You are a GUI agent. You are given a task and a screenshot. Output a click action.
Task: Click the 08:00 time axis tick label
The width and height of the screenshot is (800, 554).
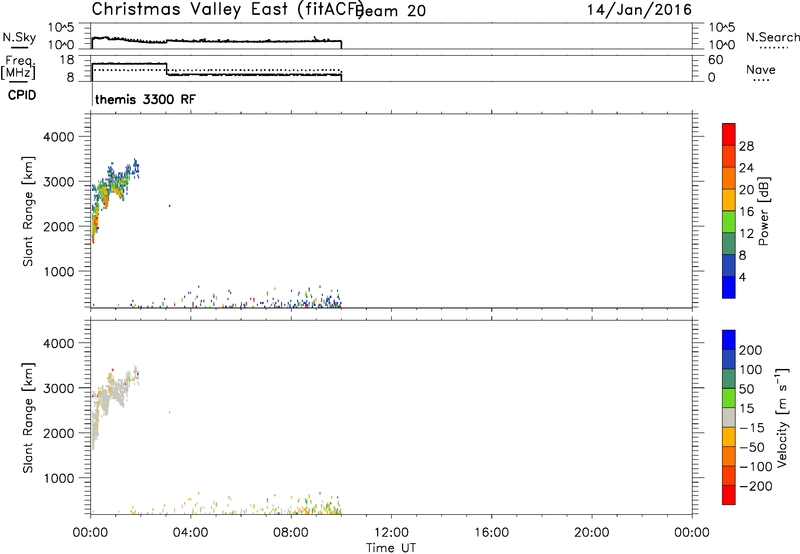point(291,533)
